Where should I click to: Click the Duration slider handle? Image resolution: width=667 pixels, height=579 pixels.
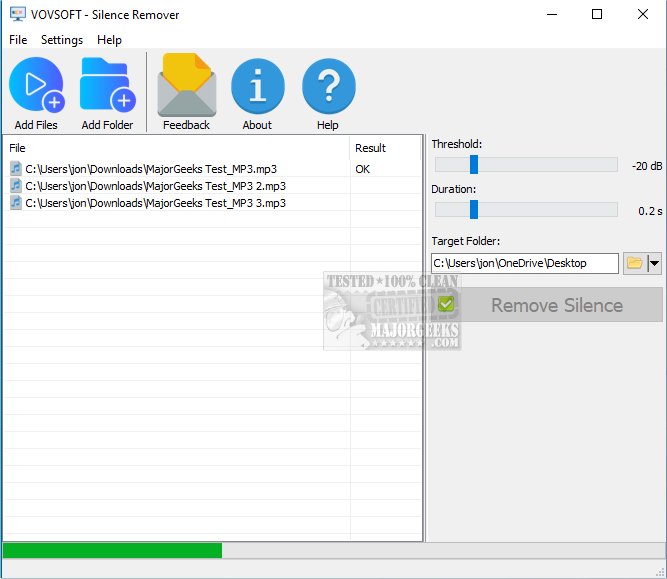pyautogui.click(x=474, y=210)
